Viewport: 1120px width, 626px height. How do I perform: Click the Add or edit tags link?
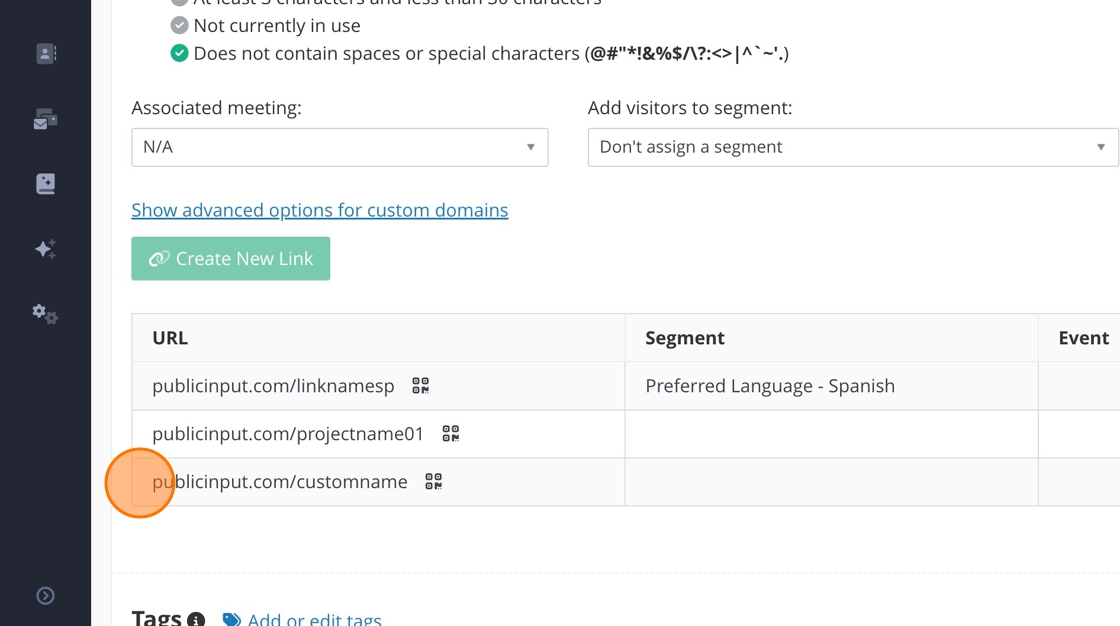point(314,620)
